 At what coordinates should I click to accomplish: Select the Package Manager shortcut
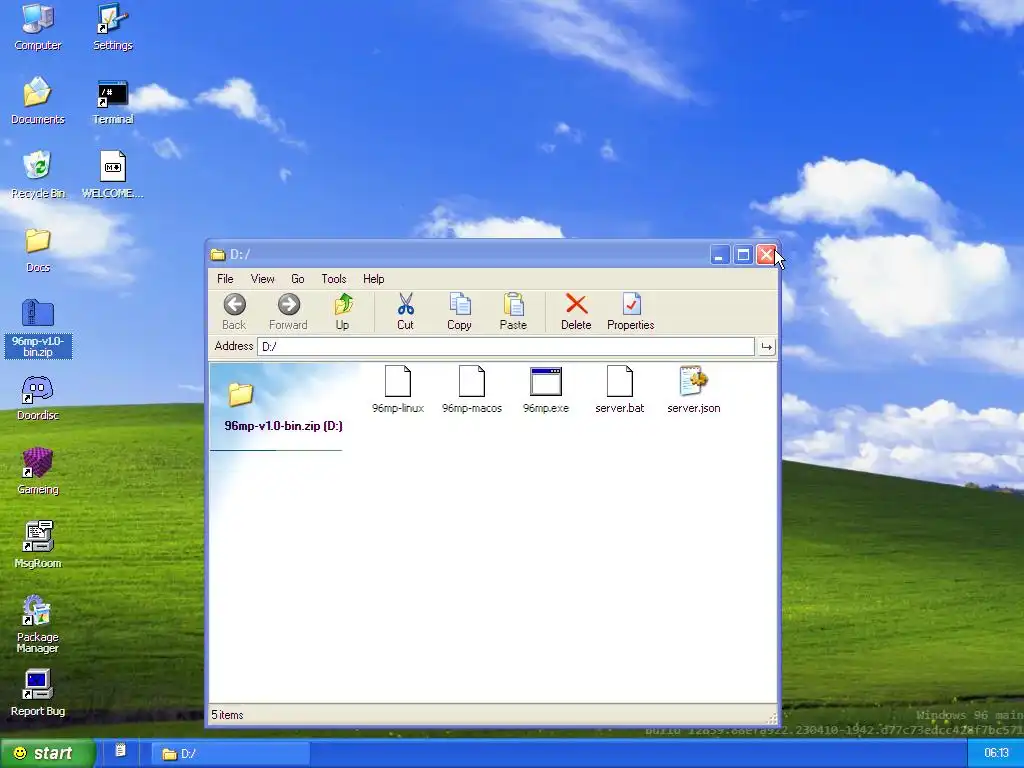tap(38, 624)
